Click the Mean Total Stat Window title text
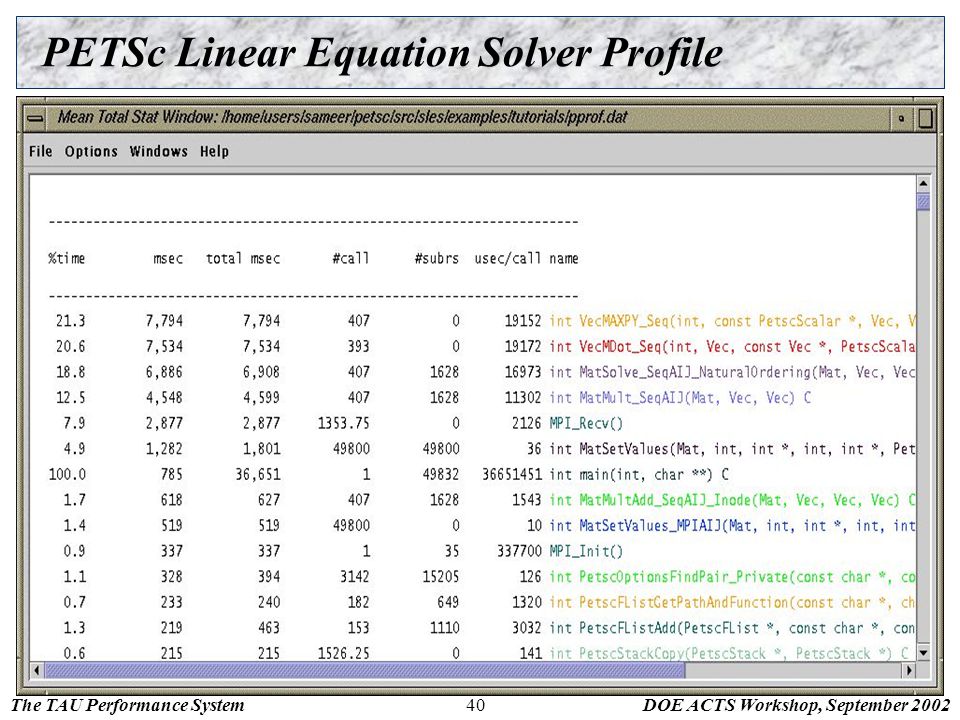 [342, 117]
